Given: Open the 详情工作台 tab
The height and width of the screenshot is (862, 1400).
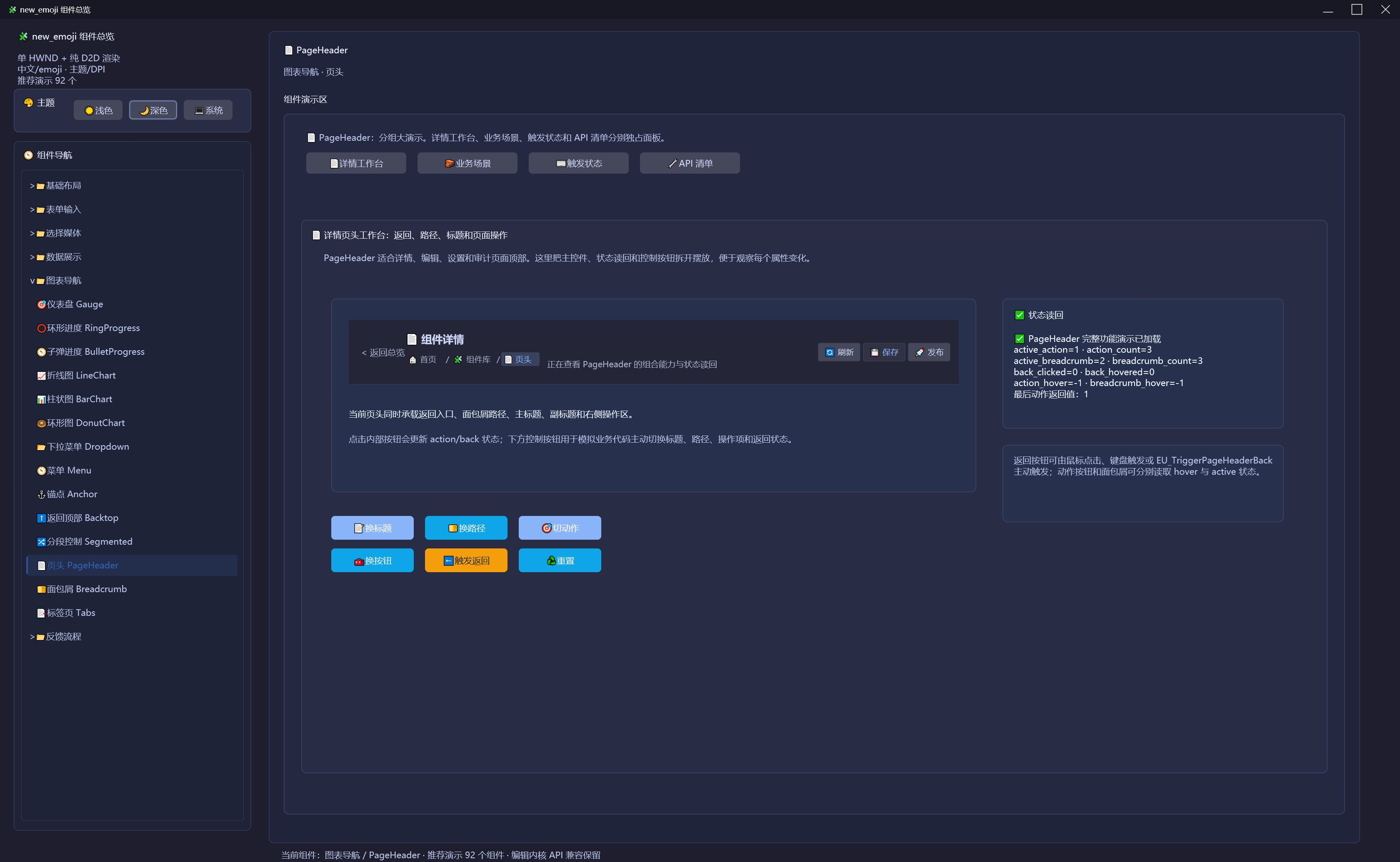Looking at the screenshot, I should click(x=356, y=164).
